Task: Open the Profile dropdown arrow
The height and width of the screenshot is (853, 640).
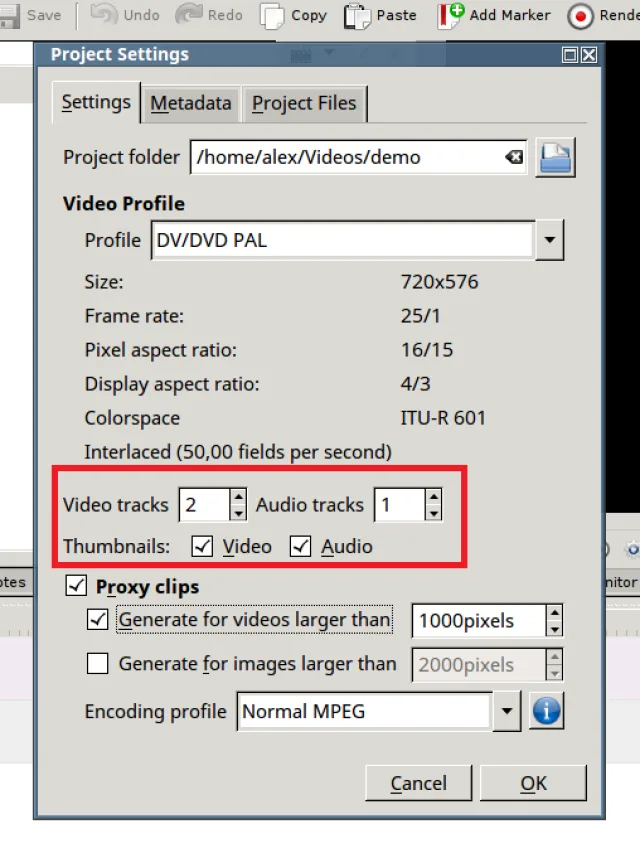Action: 550,240
